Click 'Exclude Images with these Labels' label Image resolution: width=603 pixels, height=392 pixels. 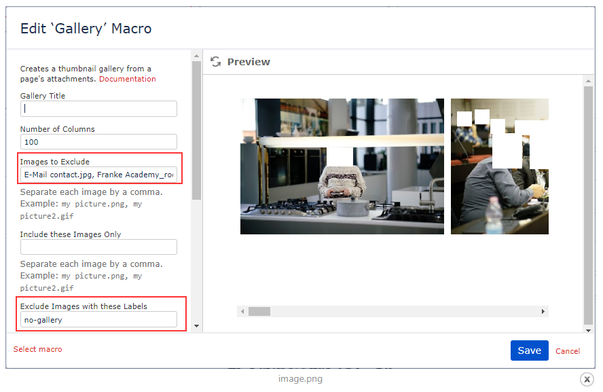click(83, 306)
